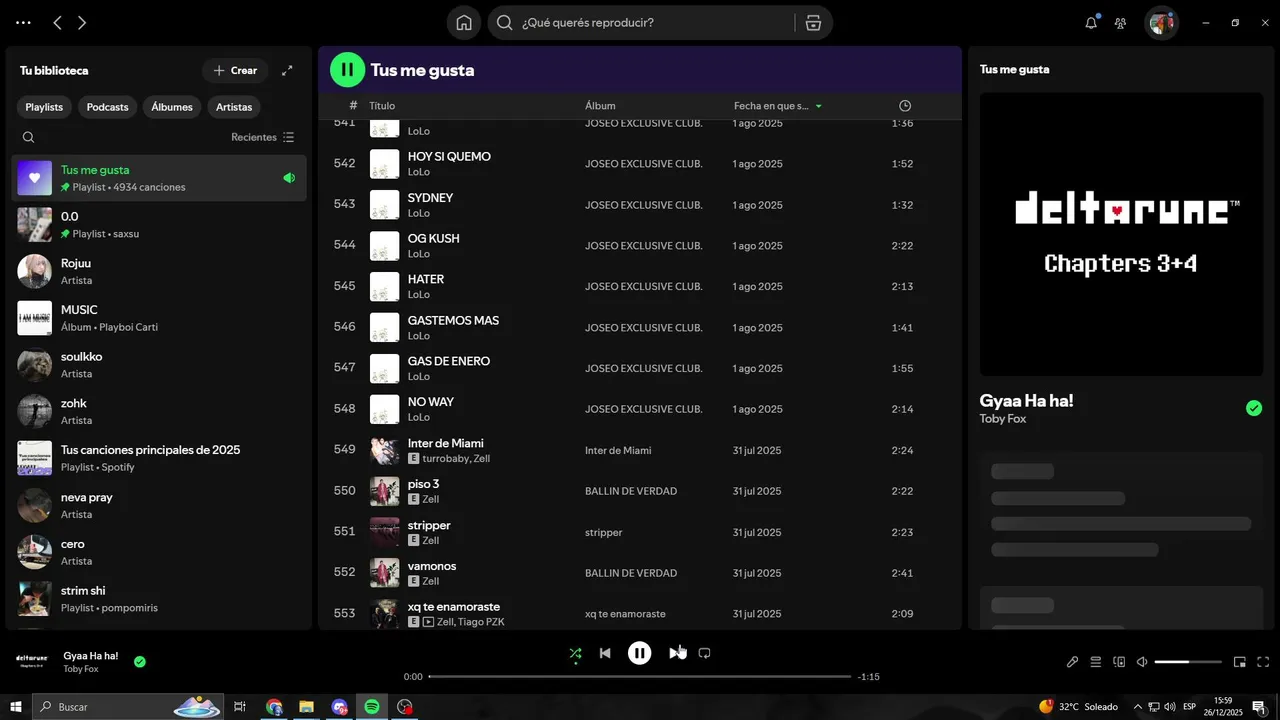1280x720 pixels.
Task: Open Tus me gusta playlist in library
Action: tap(159, 178)
